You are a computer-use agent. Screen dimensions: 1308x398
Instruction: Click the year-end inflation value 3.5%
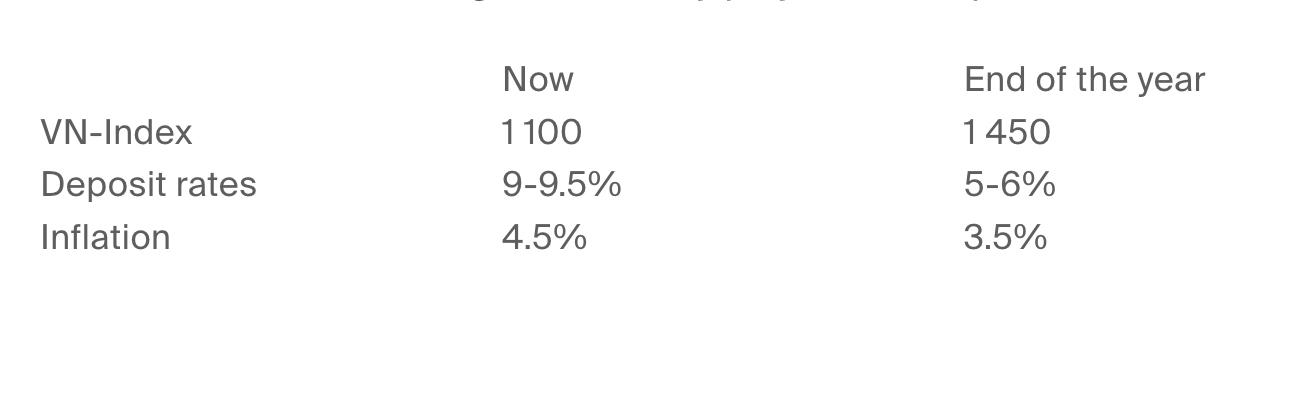[1006, 237]
